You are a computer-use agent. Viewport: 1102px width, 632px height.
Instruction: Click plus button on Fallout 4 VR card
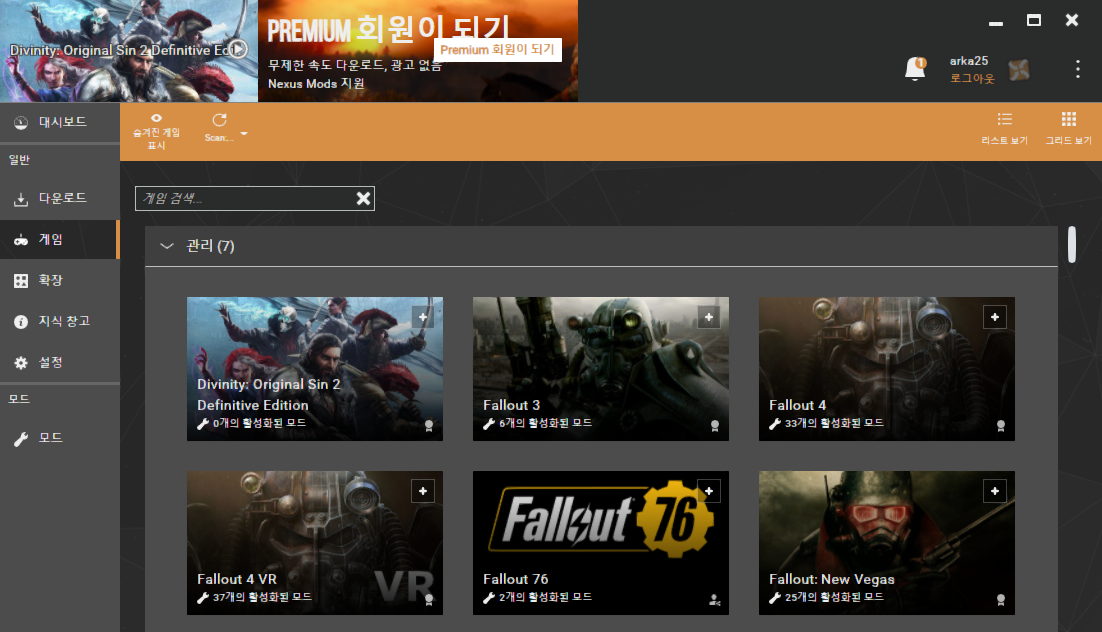click(x=423, y=491)
